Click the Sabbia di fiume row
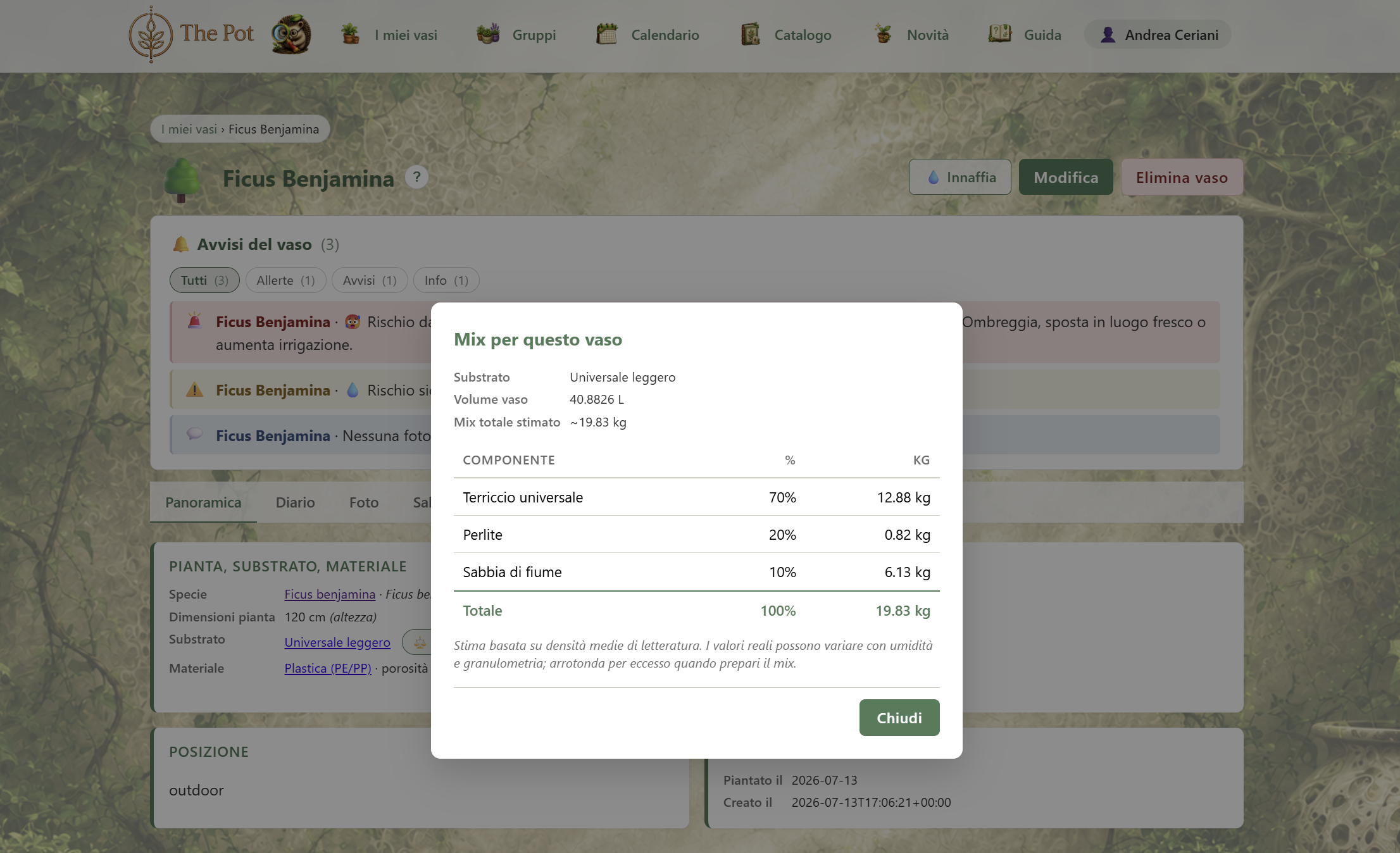The width and height of the screenshot is (1400, 853). [696, 572]
